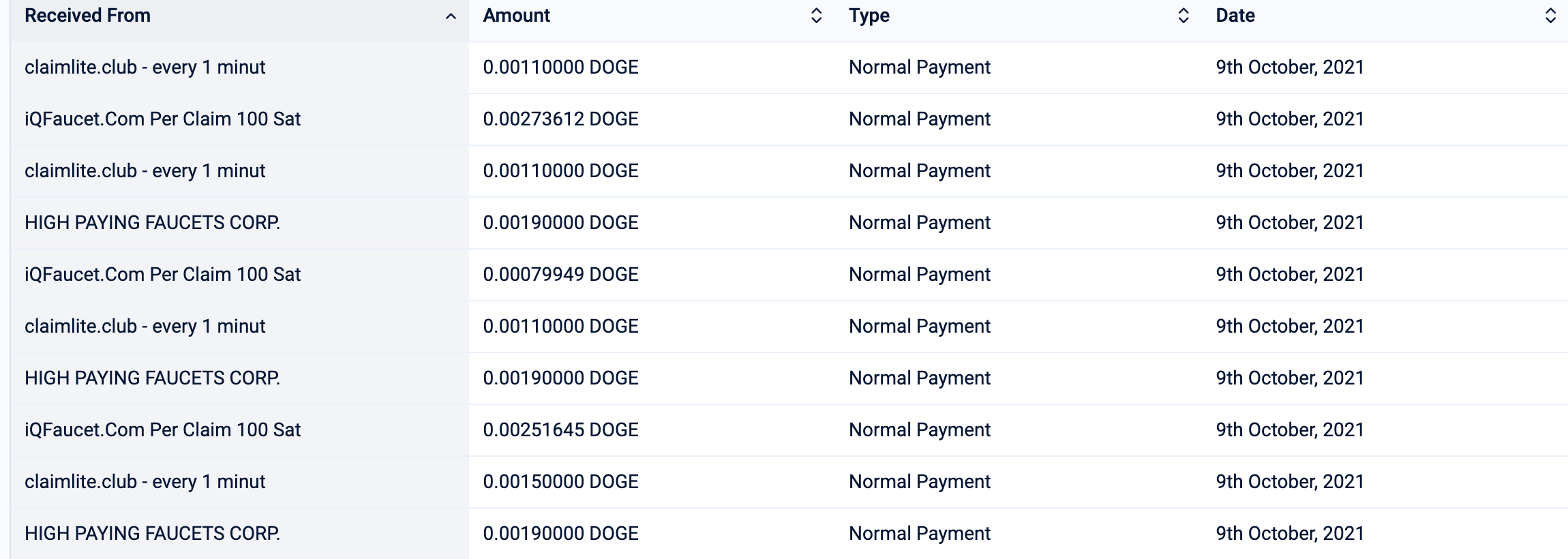Click Normal Payment in the first row
The width and height of the screenshot is (1568, 559).
tap(919, 67)
